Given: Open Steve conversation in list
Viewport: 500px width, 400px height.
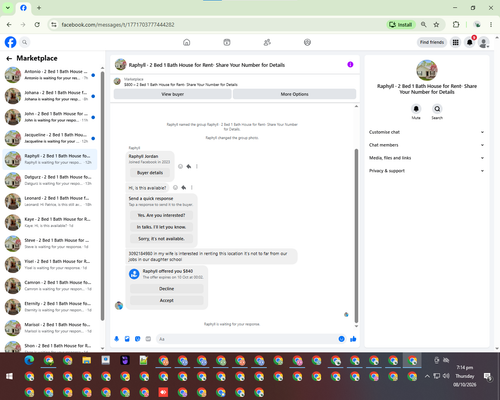Looking at the screenshot, I should (50, 244).
